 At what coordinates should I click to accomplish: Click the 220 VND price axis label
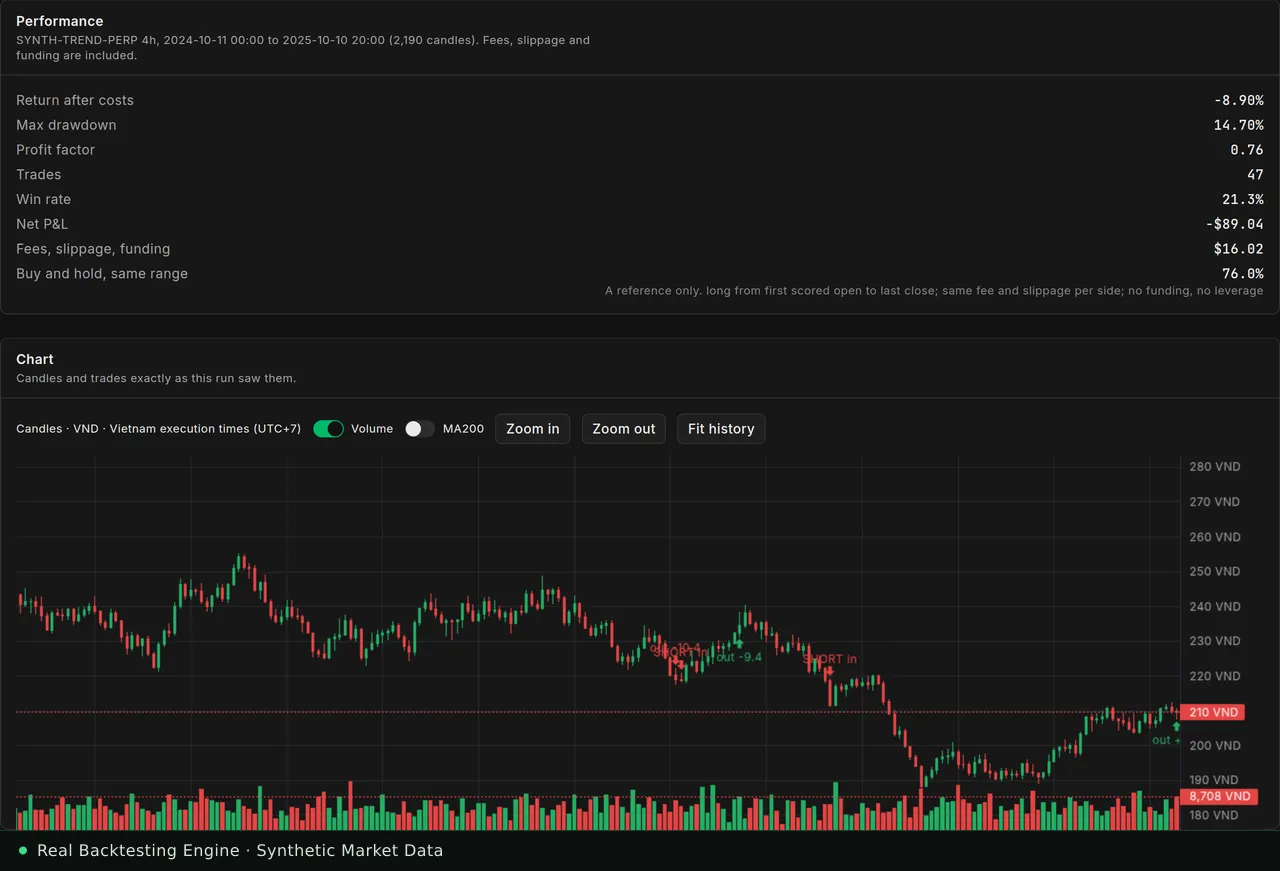(1215, 676)
